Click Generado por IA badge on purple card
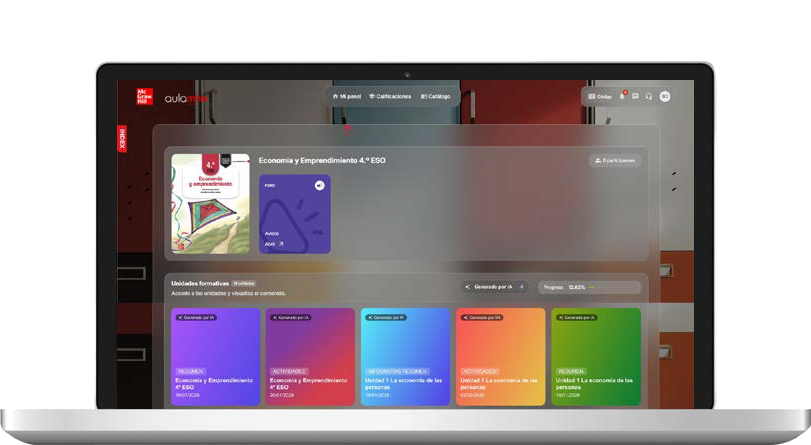Screen dimensions: 811x445 pos(196,317)
